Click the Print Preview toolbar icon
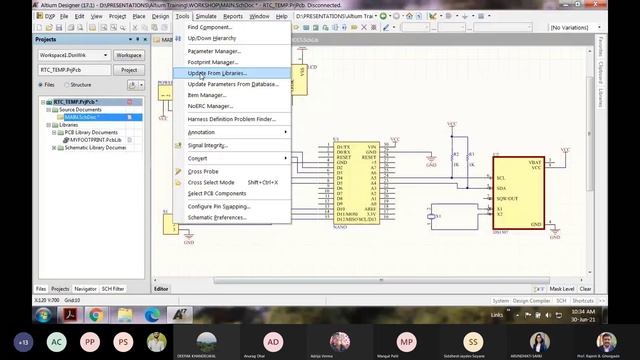640x360 pixels. click(80, 27)
